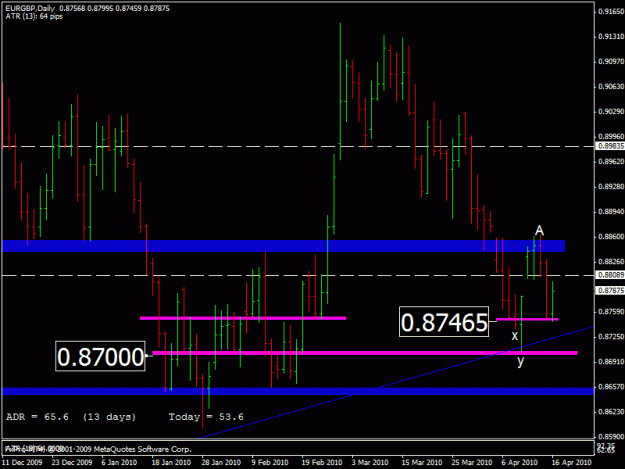The image size is (625, 469).
Task: Click the x annotation below the bar
Action: [x=515, y=336]
